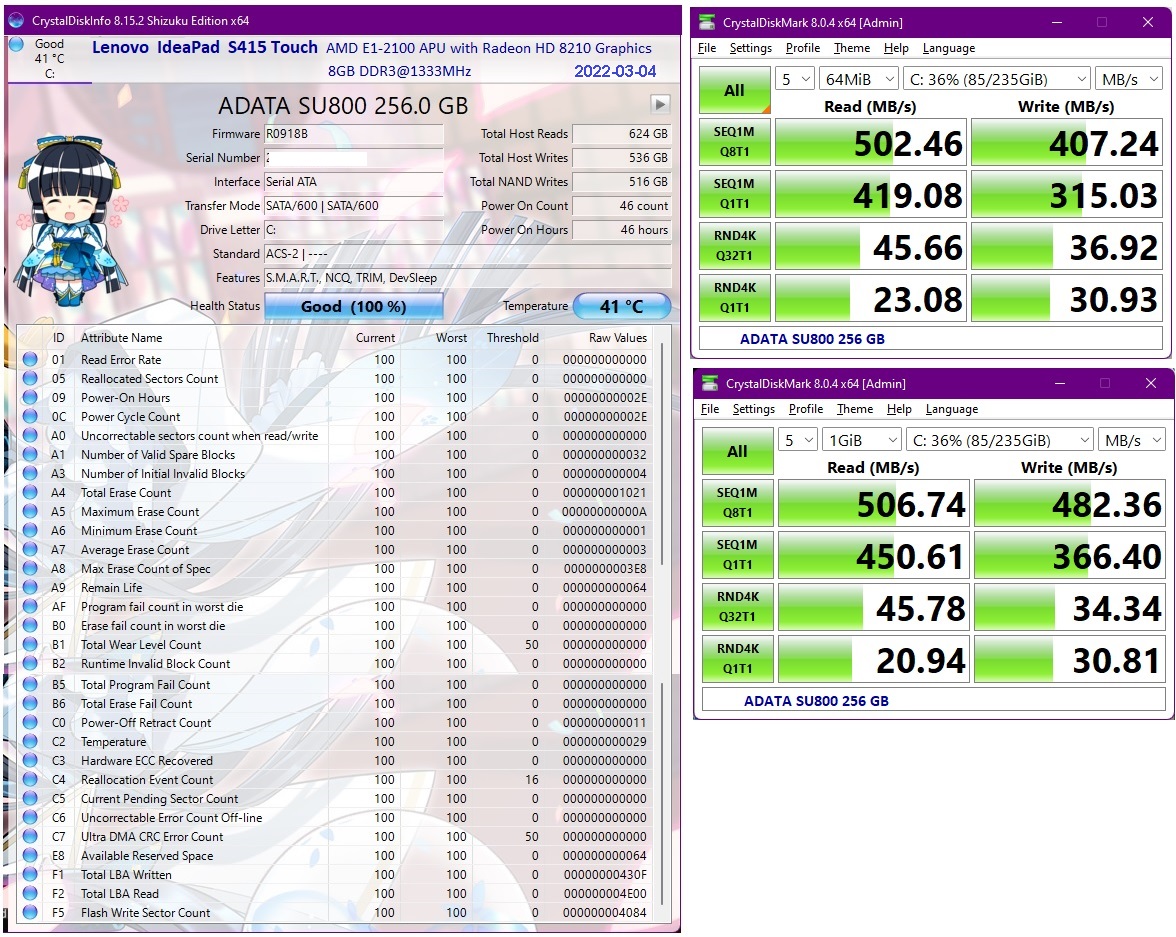Click the Features field listing S.M.A.R.T., NCQ
The width and height of the screenshot is (1176, 937).
(468, 278)
